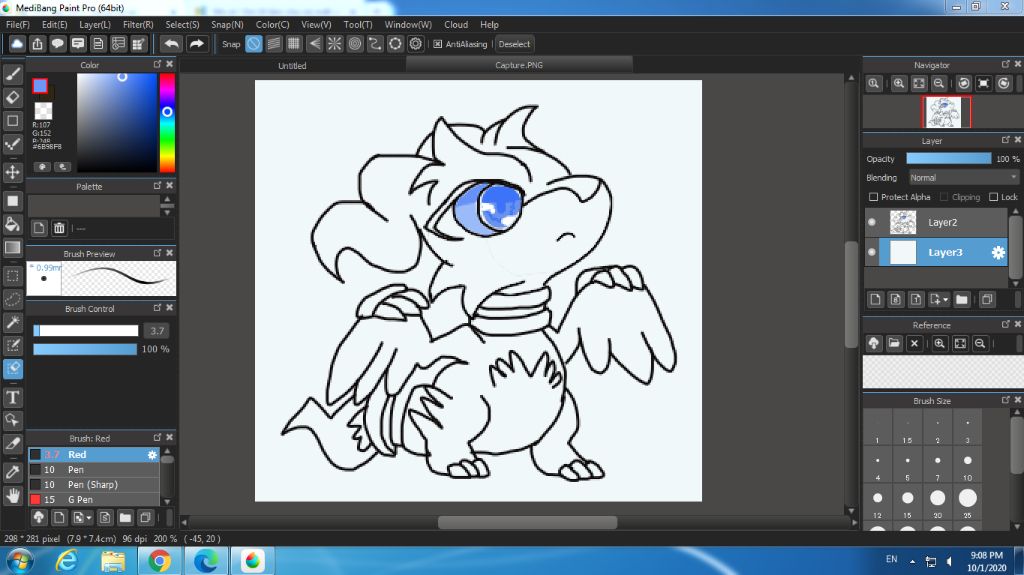Click the Undo arrow in toolbar
Viewport: 1024px width, 575px height.
[x=172, y=44]
